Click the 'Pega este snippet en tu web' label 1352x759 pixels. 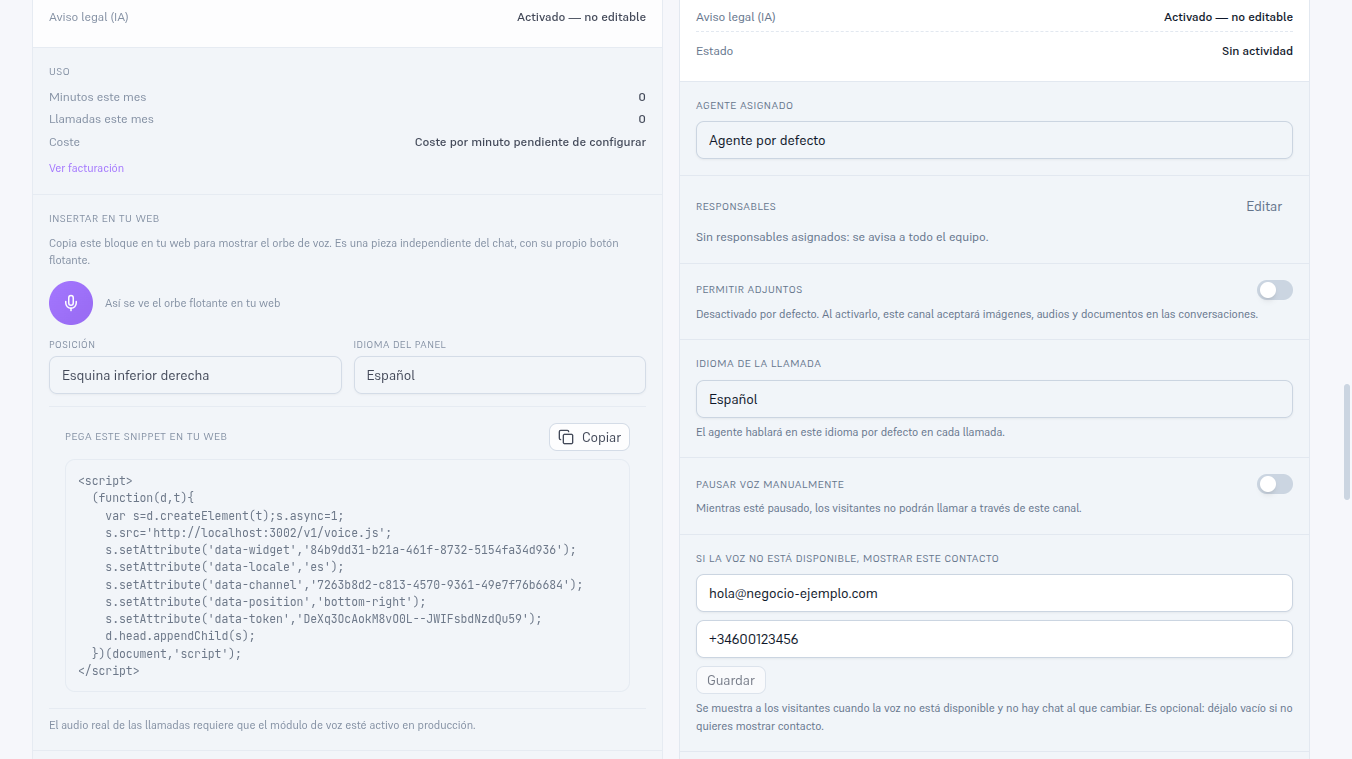(146, 437)
